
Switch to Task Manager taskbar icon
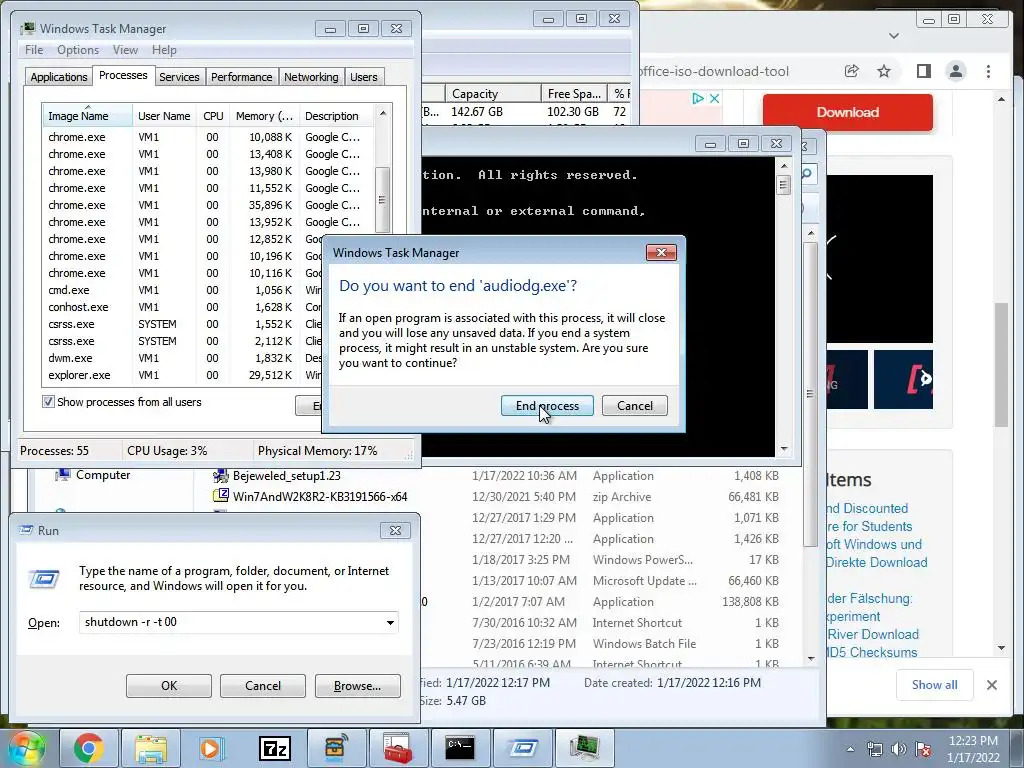point(584,748)
